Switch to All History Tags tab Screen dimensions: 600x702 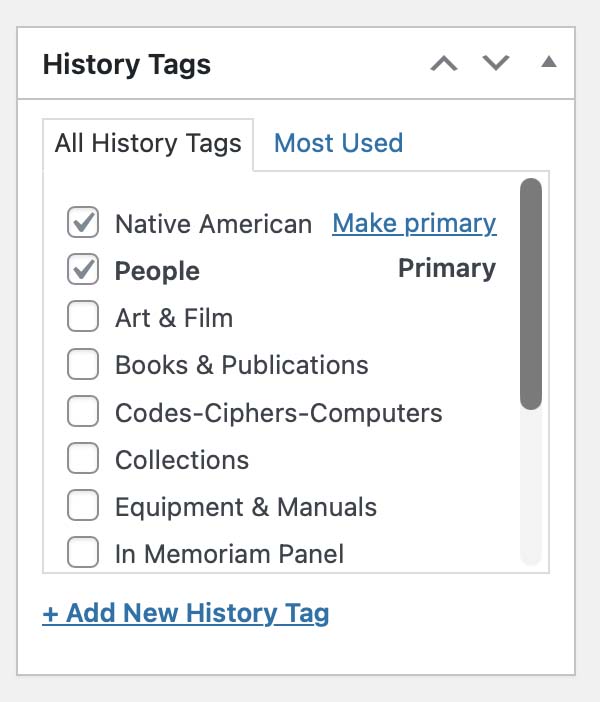click(148, 143)
